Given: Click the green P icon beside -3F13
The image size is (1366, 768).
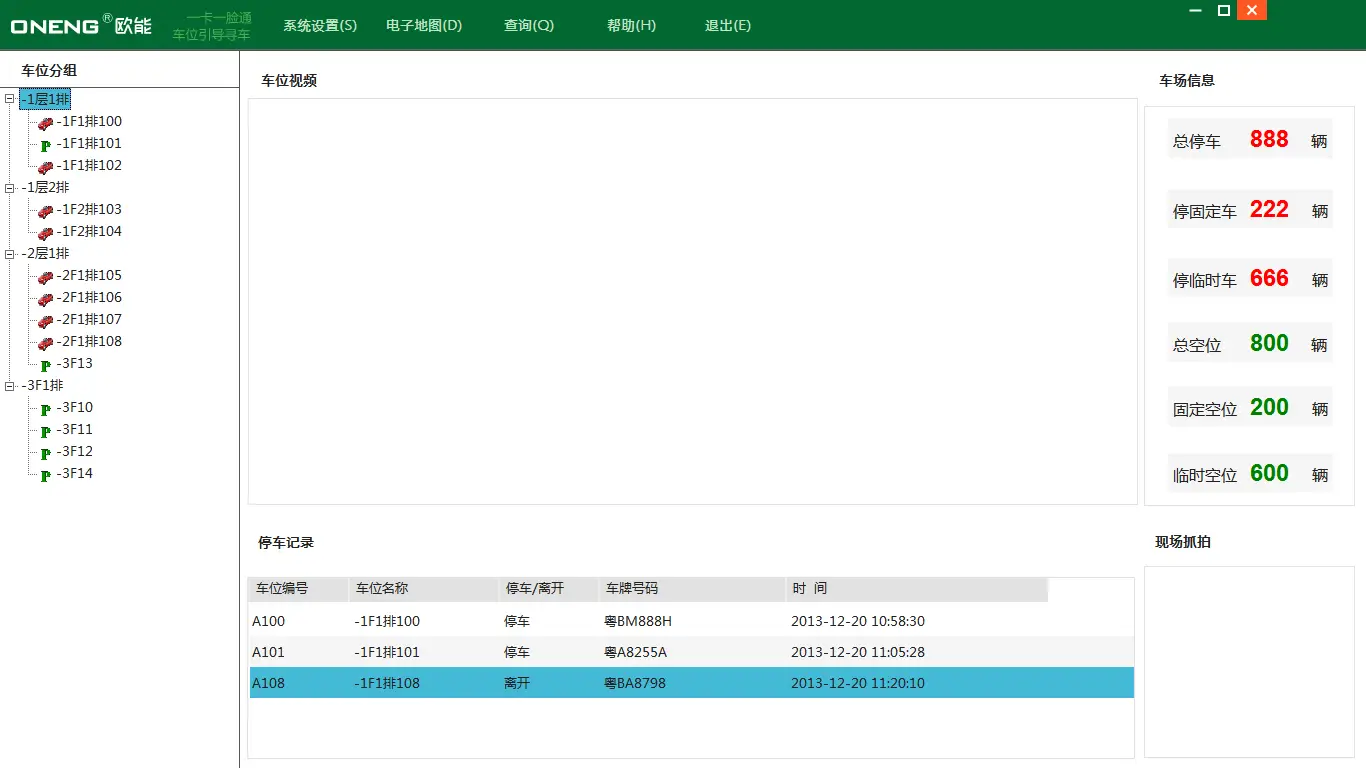Looking at the screenshot, I should point(45,365).
